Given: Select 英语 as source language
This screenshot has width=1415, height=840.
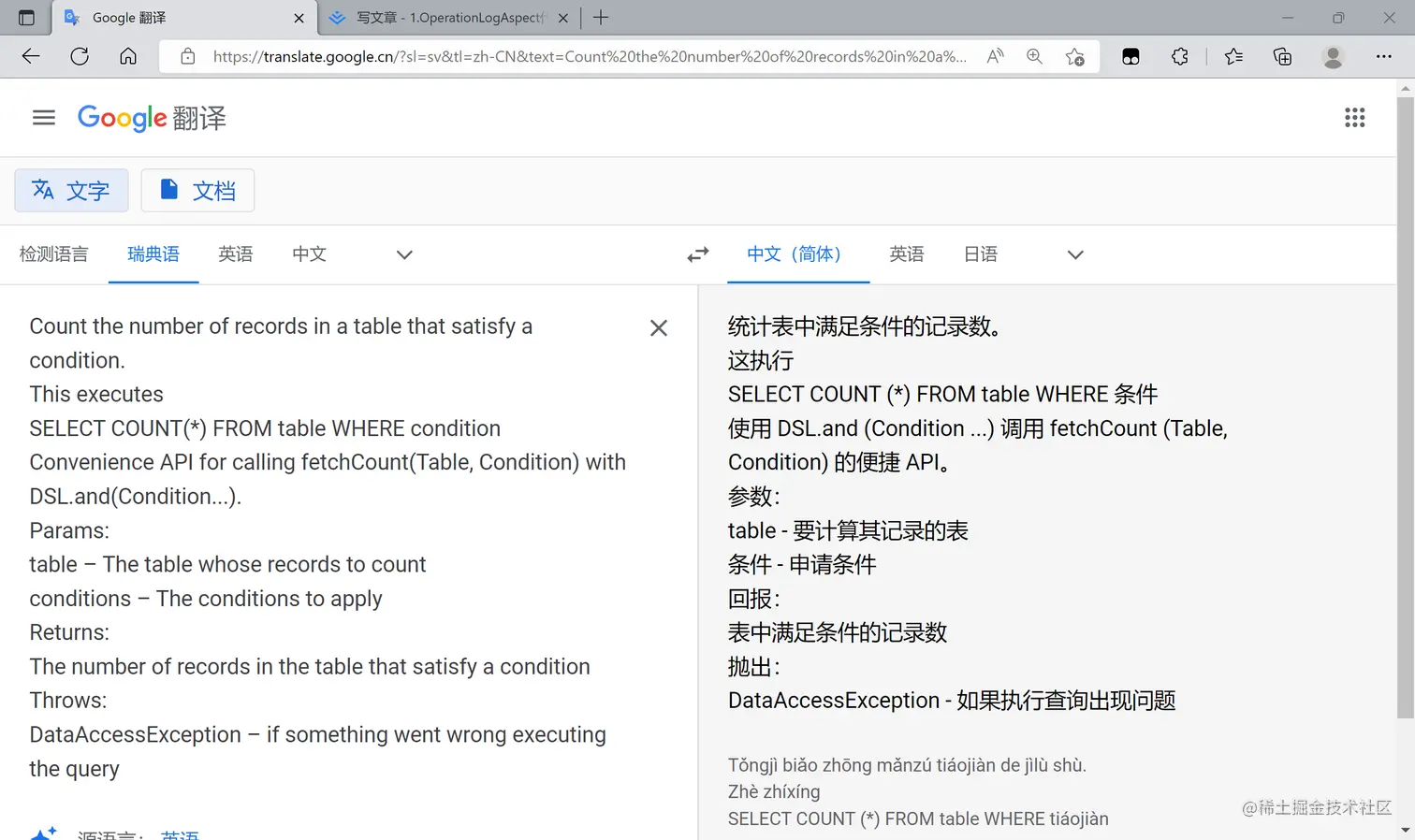Looking at the screenshot, I should [x=236, y=254].
